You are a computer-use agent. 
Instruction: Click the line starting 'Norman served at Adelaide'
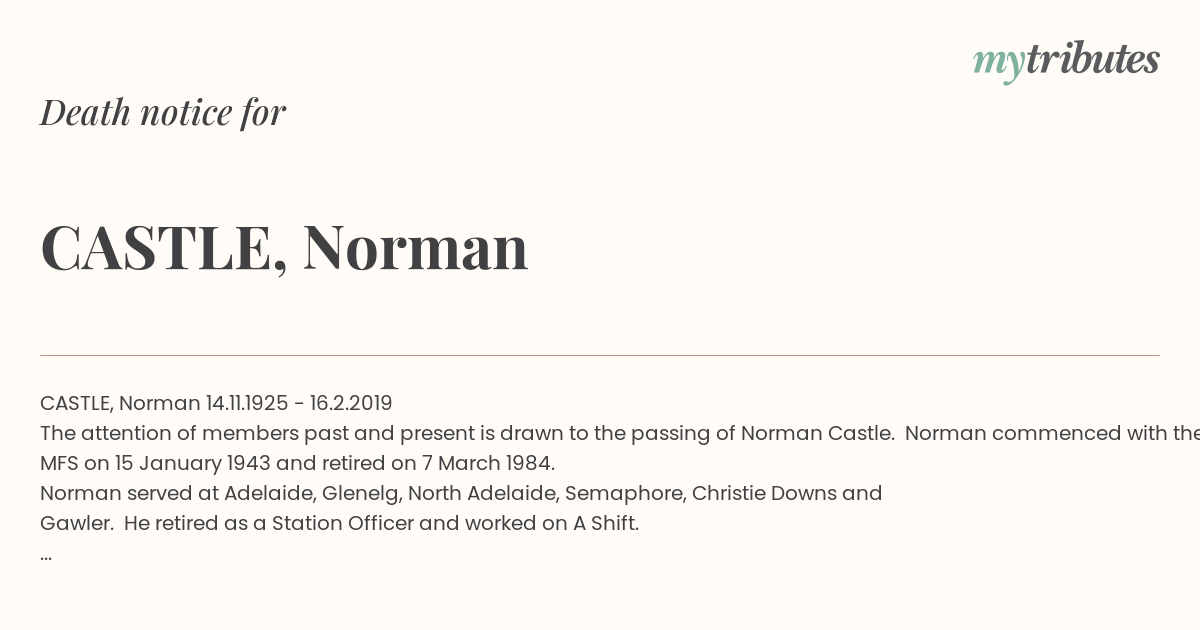[461, 493]
